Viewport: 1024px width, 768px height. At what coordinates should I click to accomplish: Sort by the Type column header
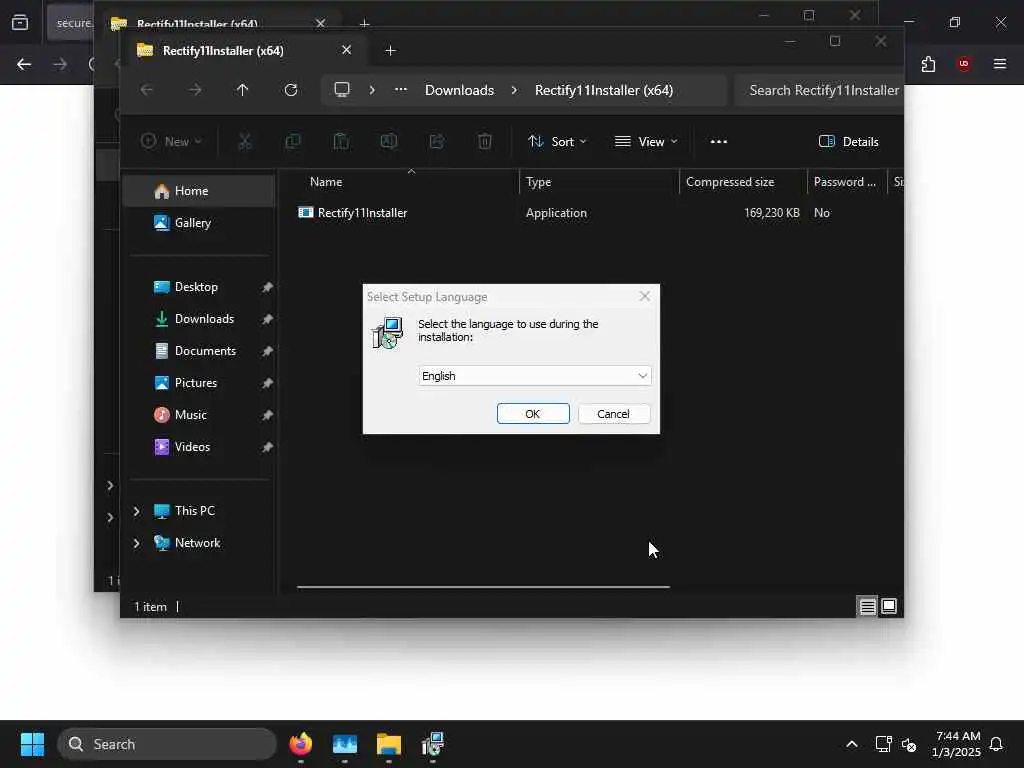(x=599, y=182)
